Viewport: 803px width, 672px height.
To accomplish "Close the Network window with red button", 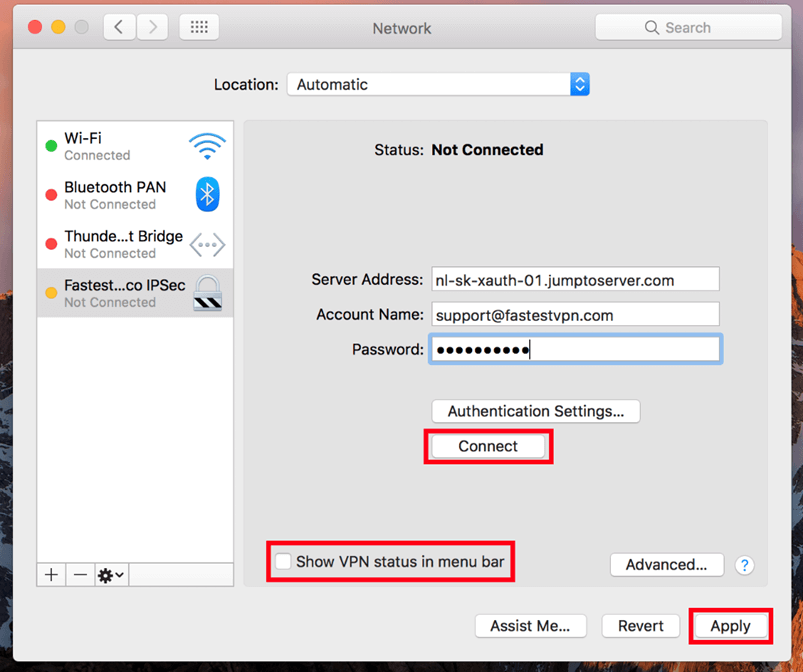I will [x=35, y=27].
